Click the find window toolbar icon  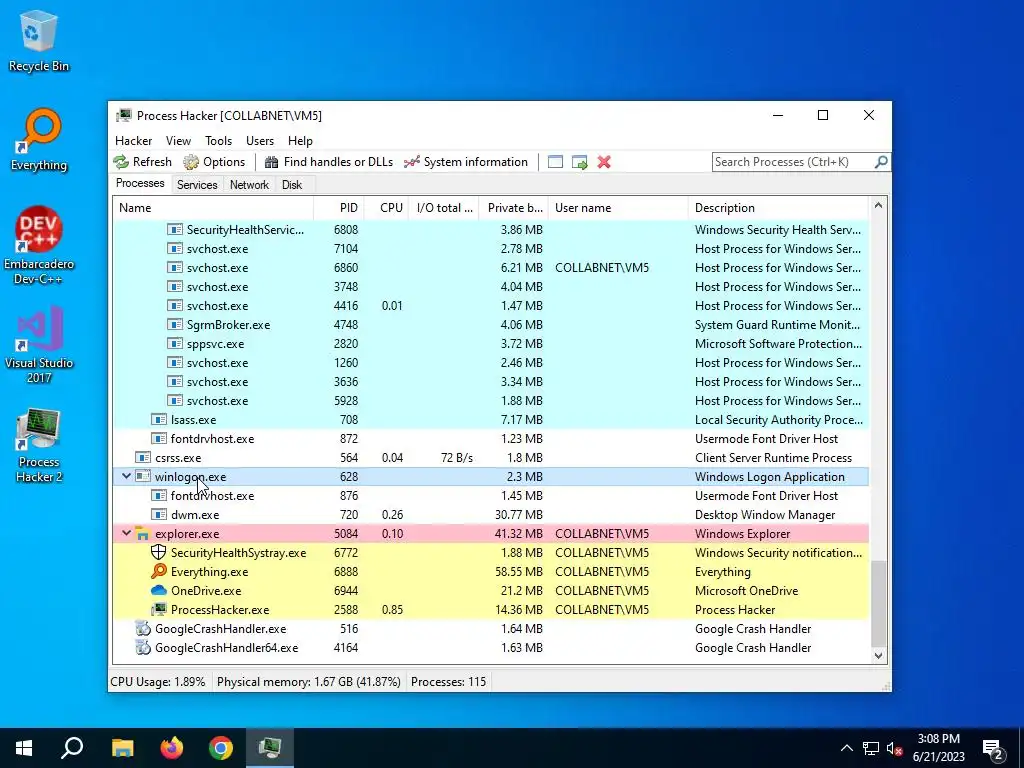555,162
